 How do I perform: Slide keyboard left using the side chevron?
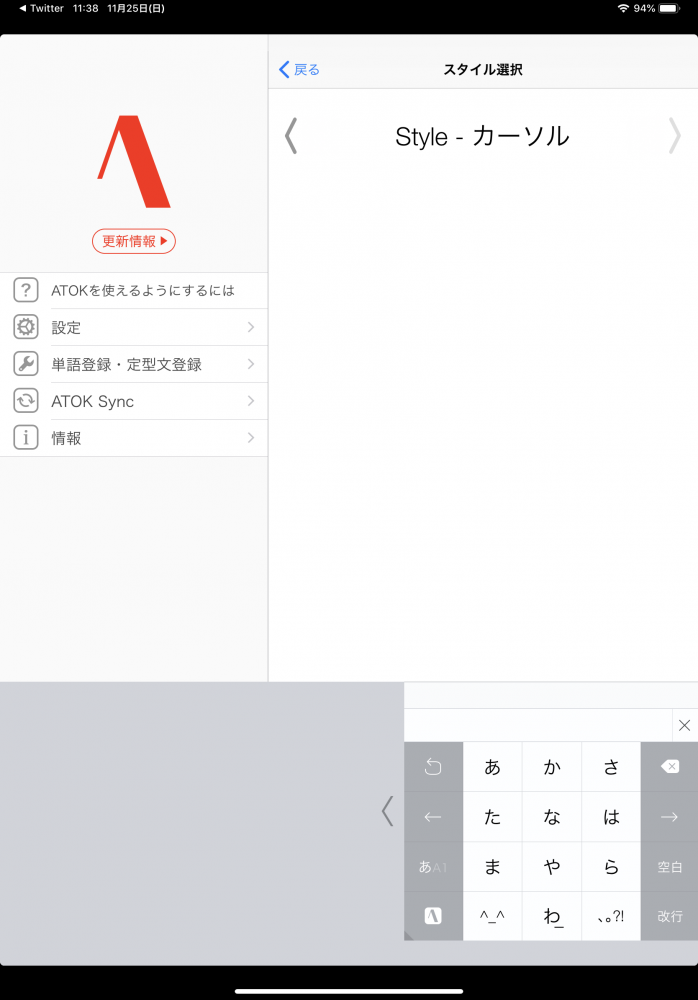tap(388, 811)
